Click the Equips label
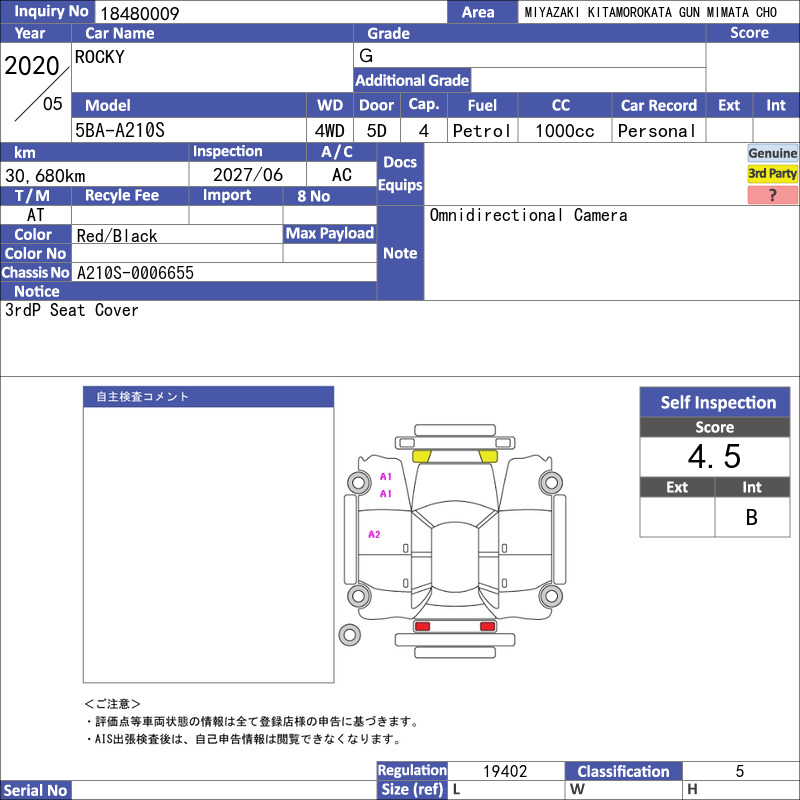 coord(401,185)
